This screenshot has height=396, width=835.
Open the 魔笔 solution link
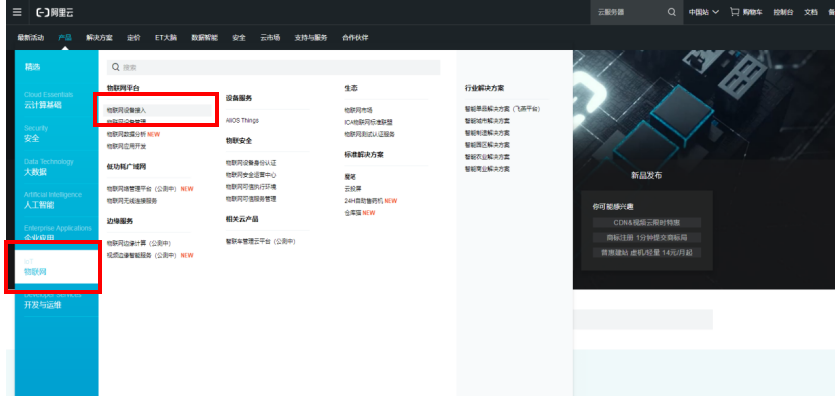350,176
